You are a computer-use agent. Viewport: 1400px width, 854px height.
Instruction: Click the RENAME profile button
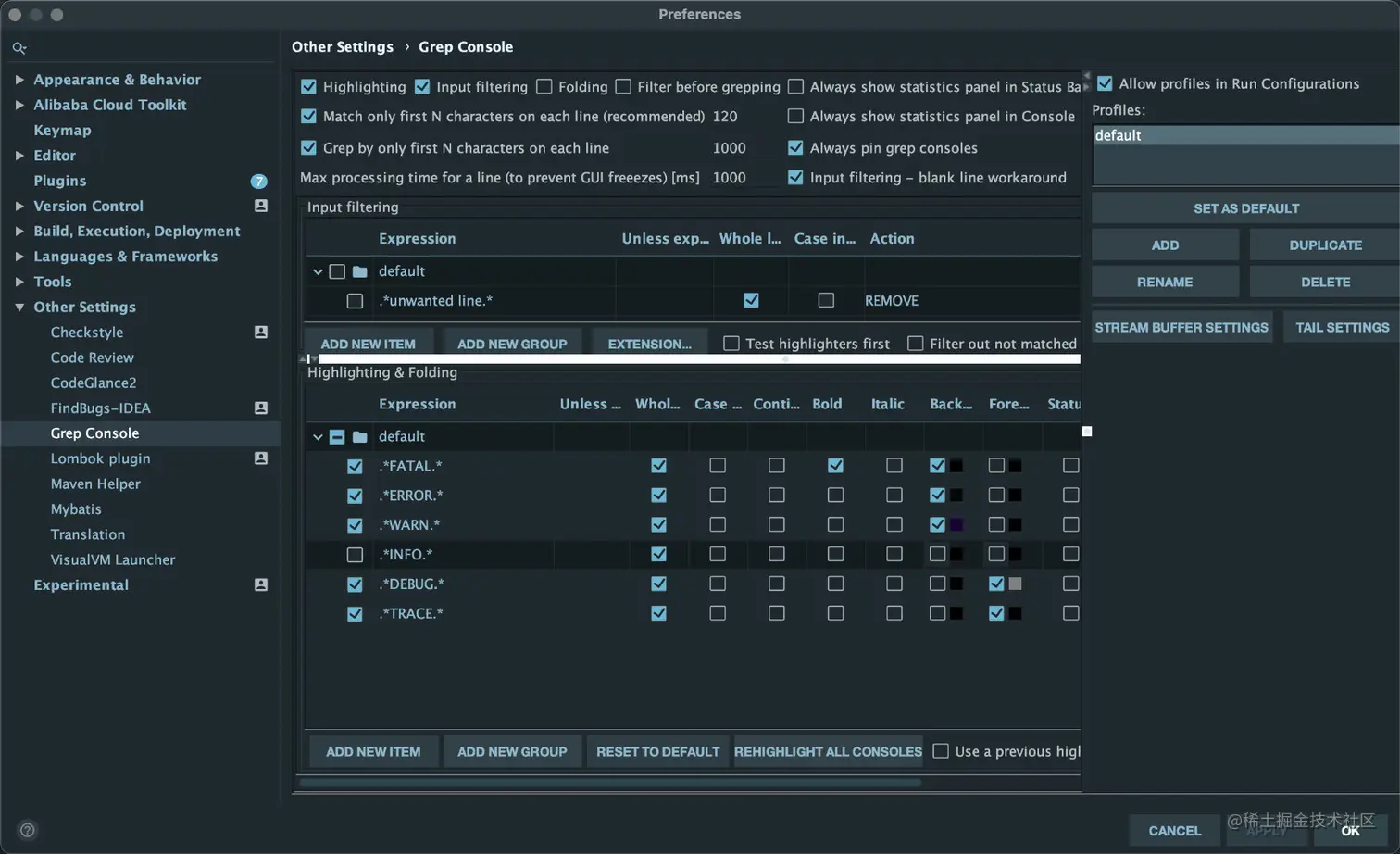coord(1165,282)
